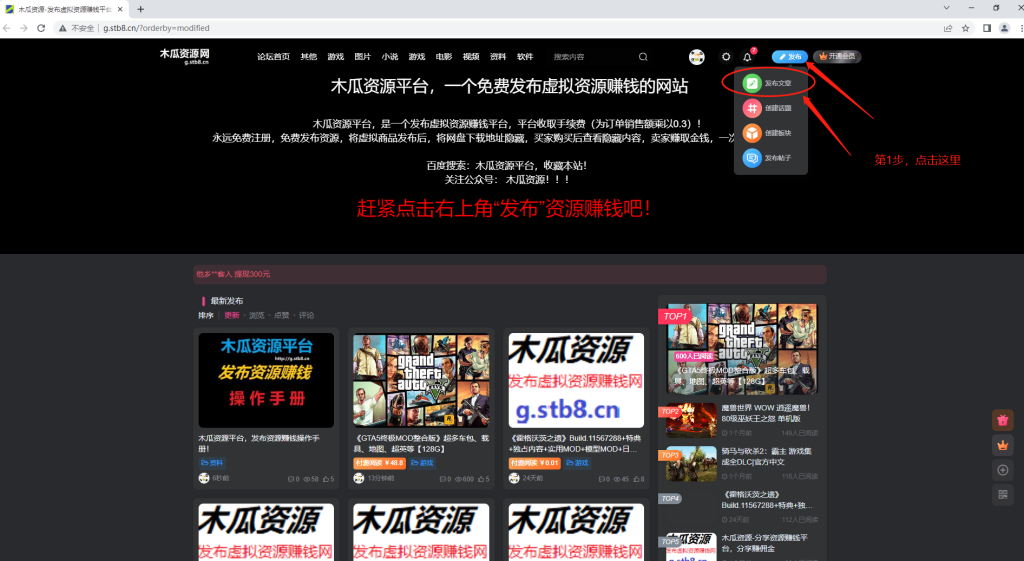
Task: Click the pink gift icon in the floating sidebar
Action: 1002,420
